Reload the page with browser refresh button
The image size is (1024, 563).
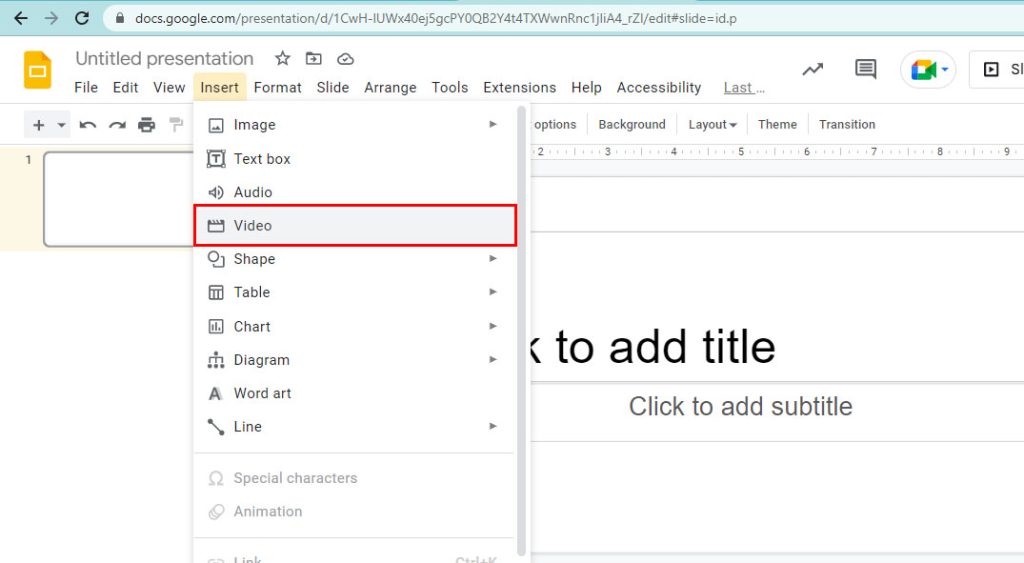click(82, 18)
